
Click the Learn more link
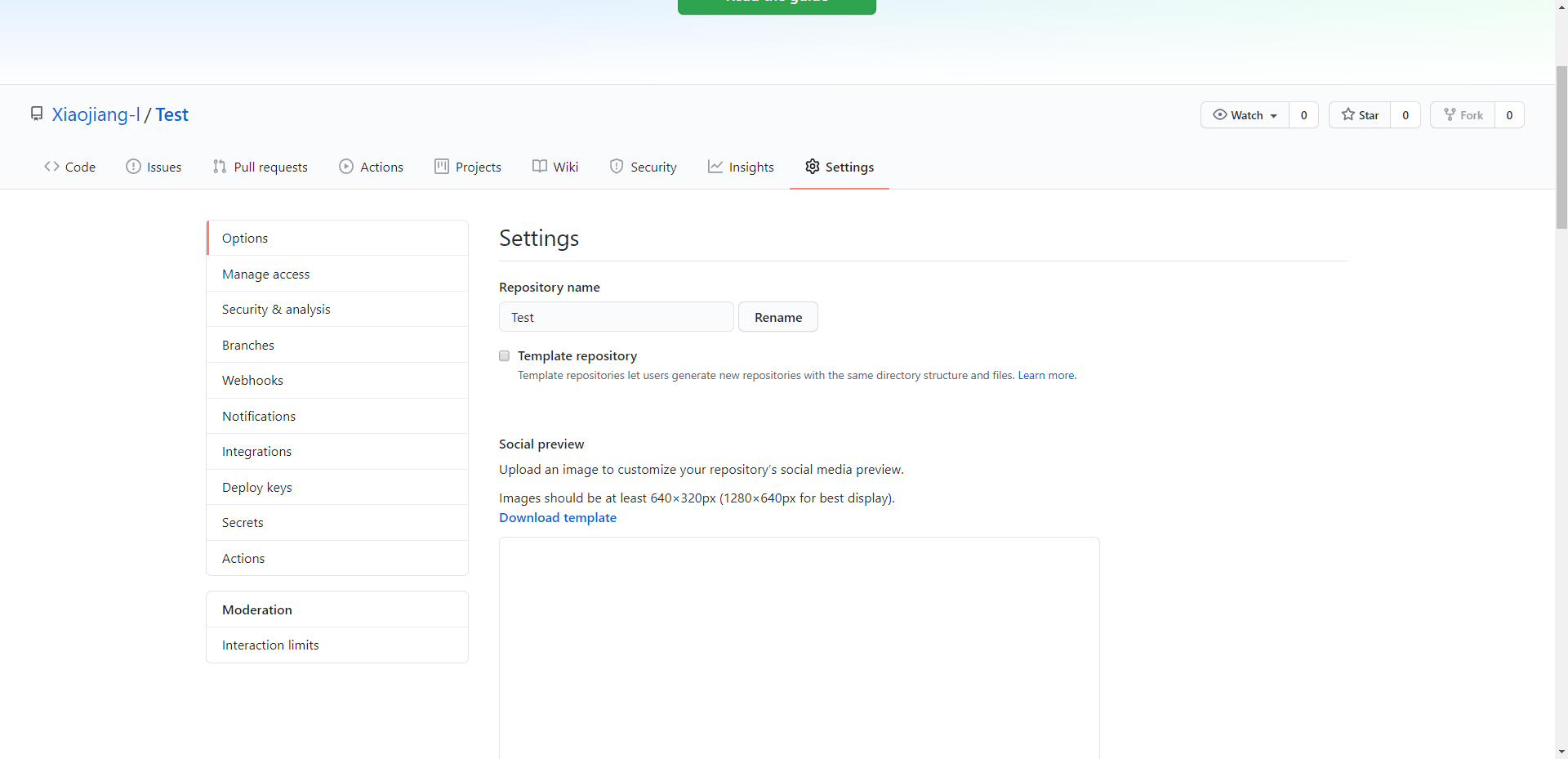1046,376
